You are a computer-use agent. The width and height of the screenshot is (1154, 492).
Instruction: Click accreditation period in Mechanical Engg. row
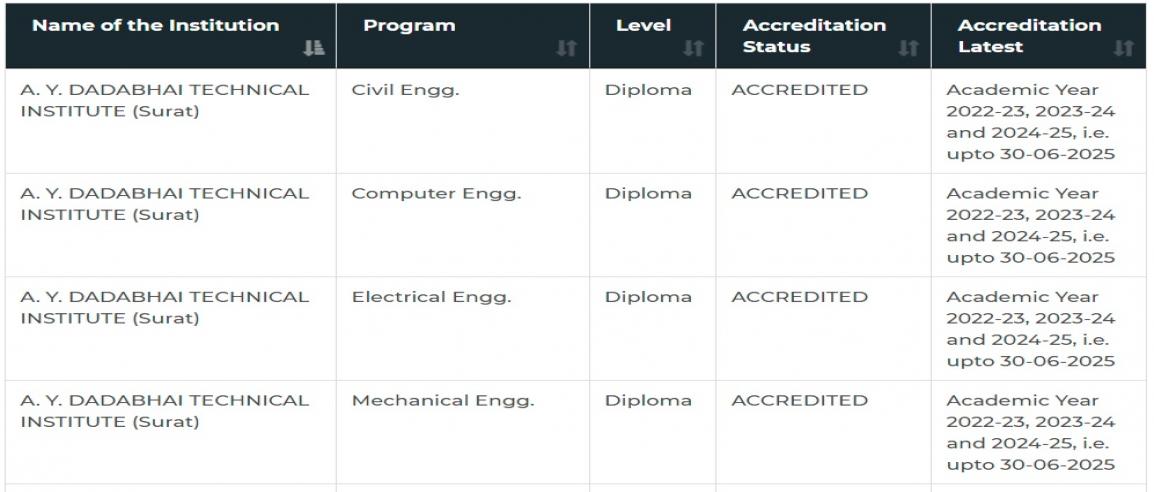point(1030,432)
